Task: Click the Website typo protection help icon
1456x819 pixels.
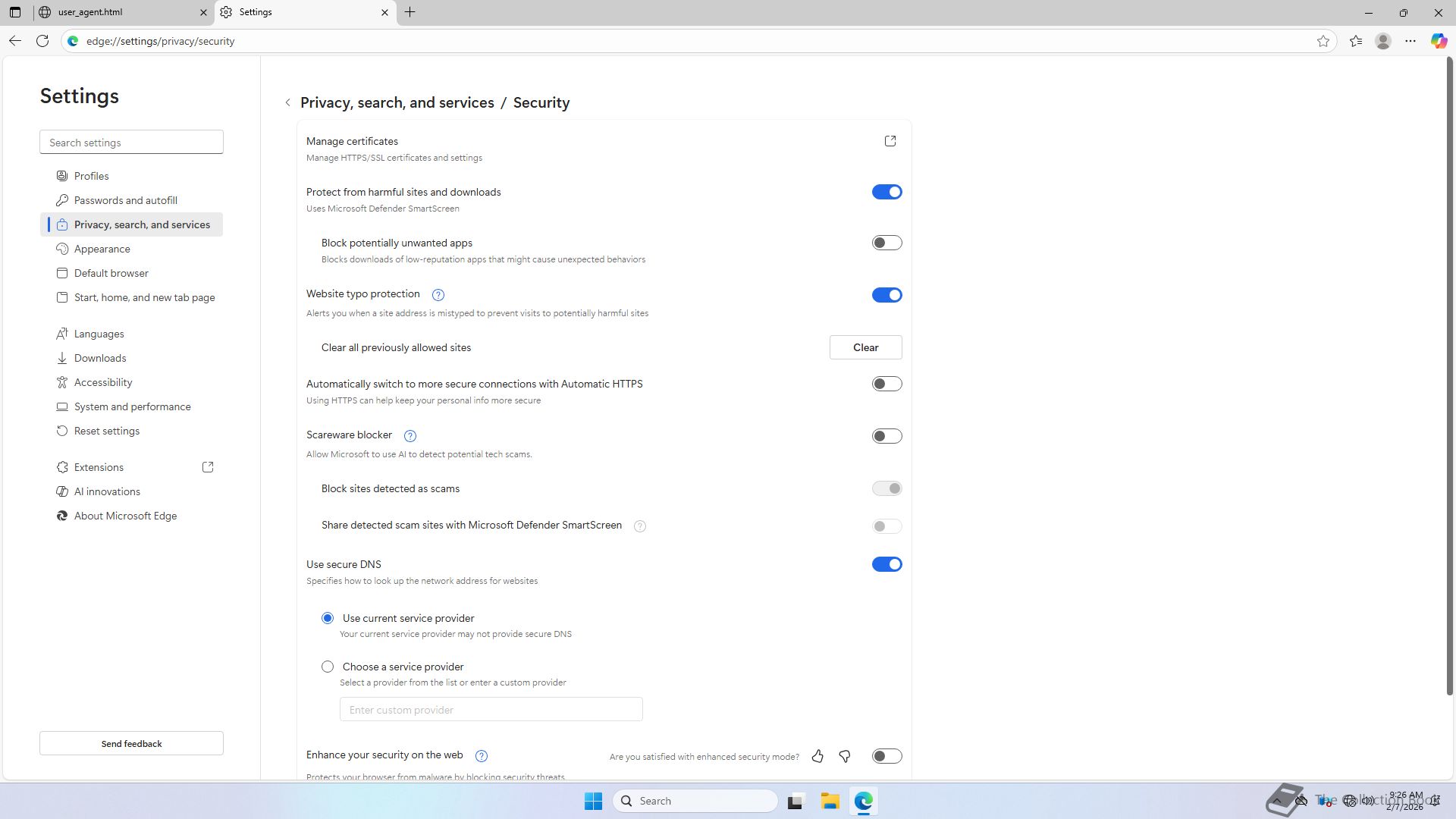Action: click(438, 295)
